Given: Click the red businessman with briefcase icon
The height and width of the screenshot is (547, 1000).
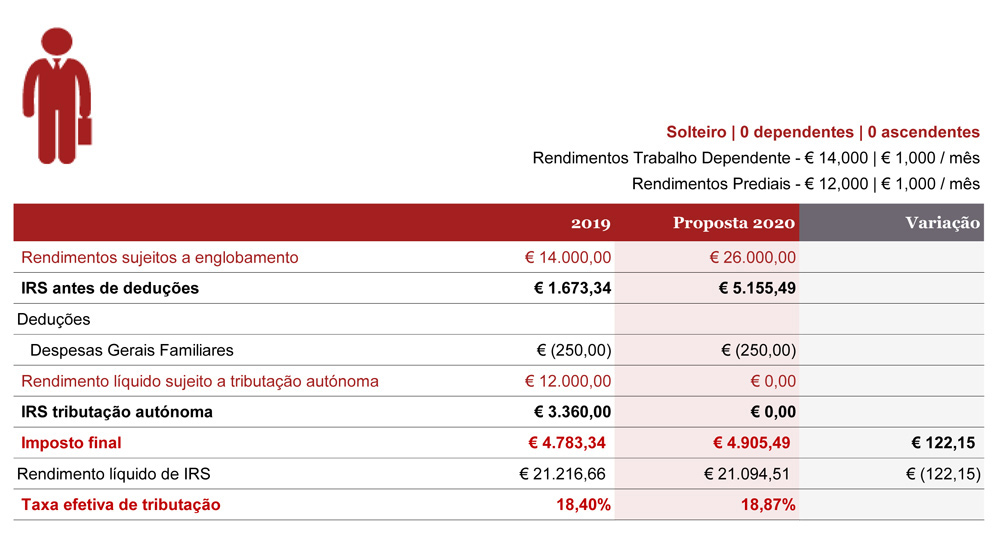Looking at the screenshot, I should 57,96.
